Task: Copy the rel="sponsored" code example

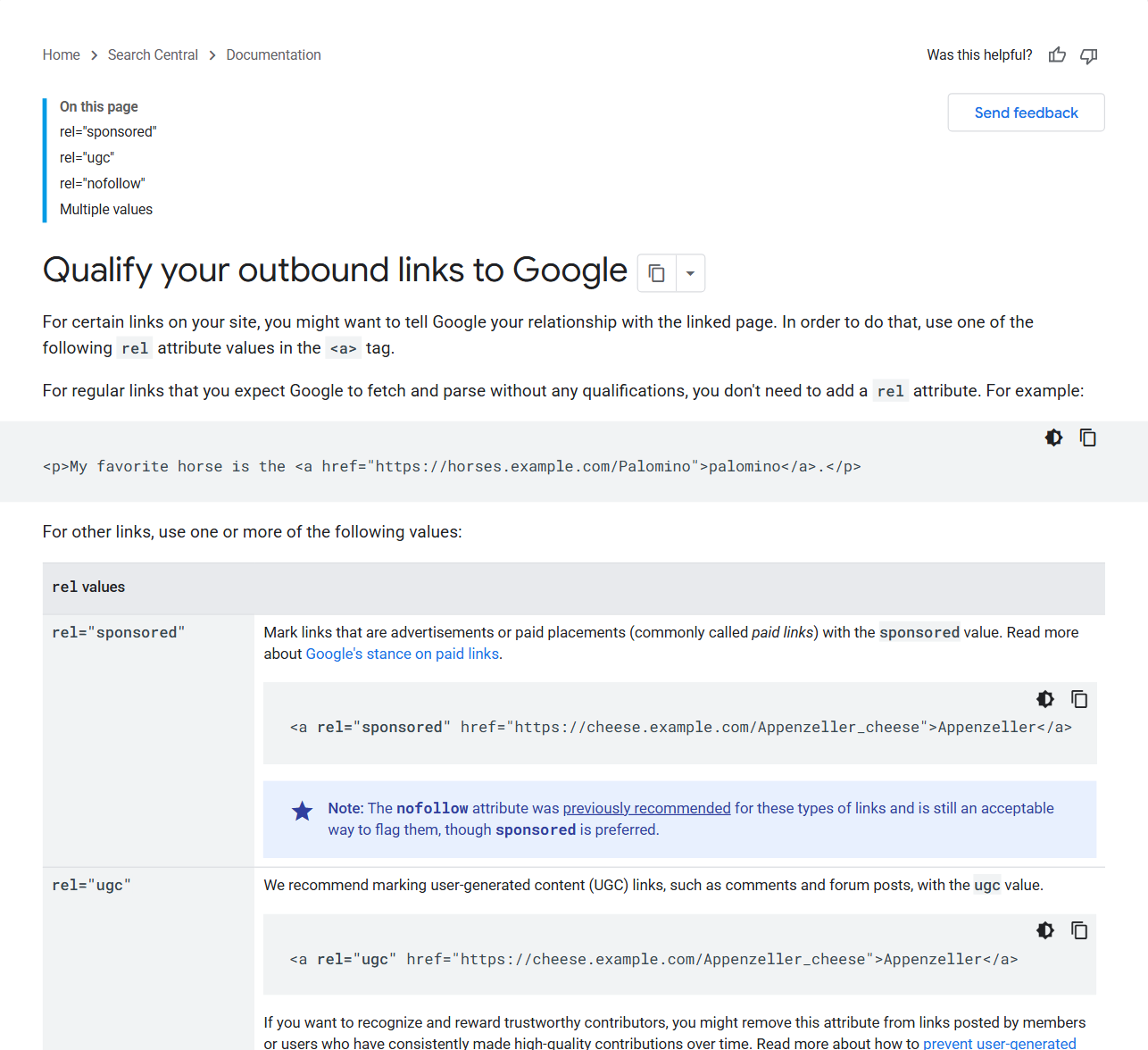Action: tap(1079, 699)
